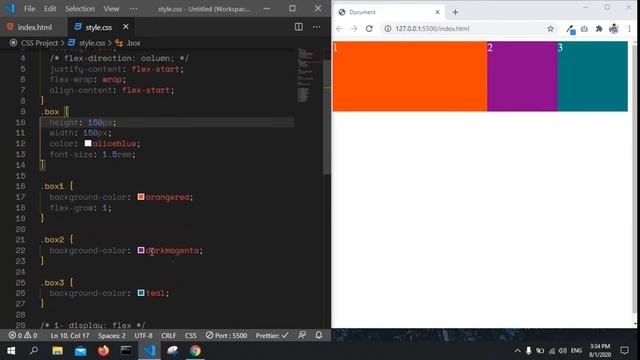Bookmark this page with the star icon
The height and width of the screenshot is (360, 640).
click(551, 29)
